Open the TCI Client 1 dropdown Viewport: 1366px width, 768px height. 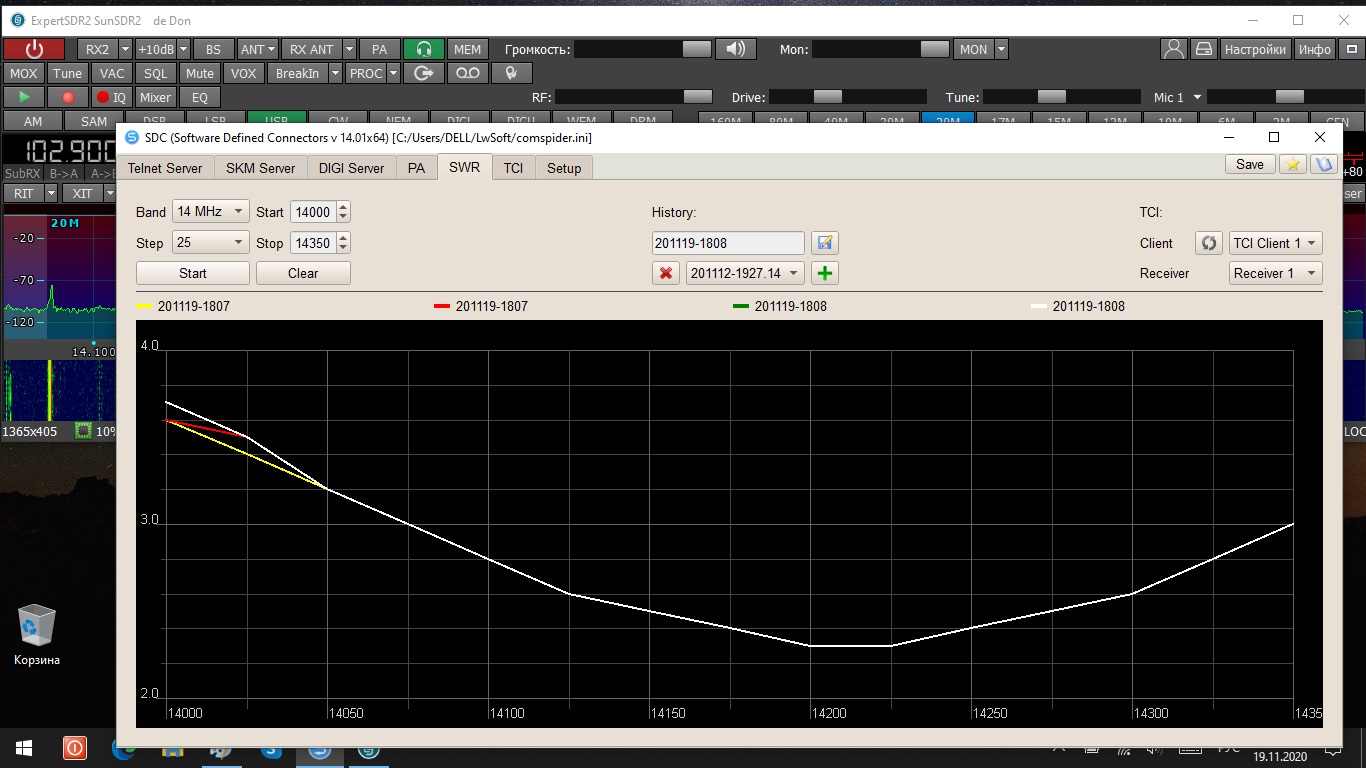click(x=1276, y=243)
